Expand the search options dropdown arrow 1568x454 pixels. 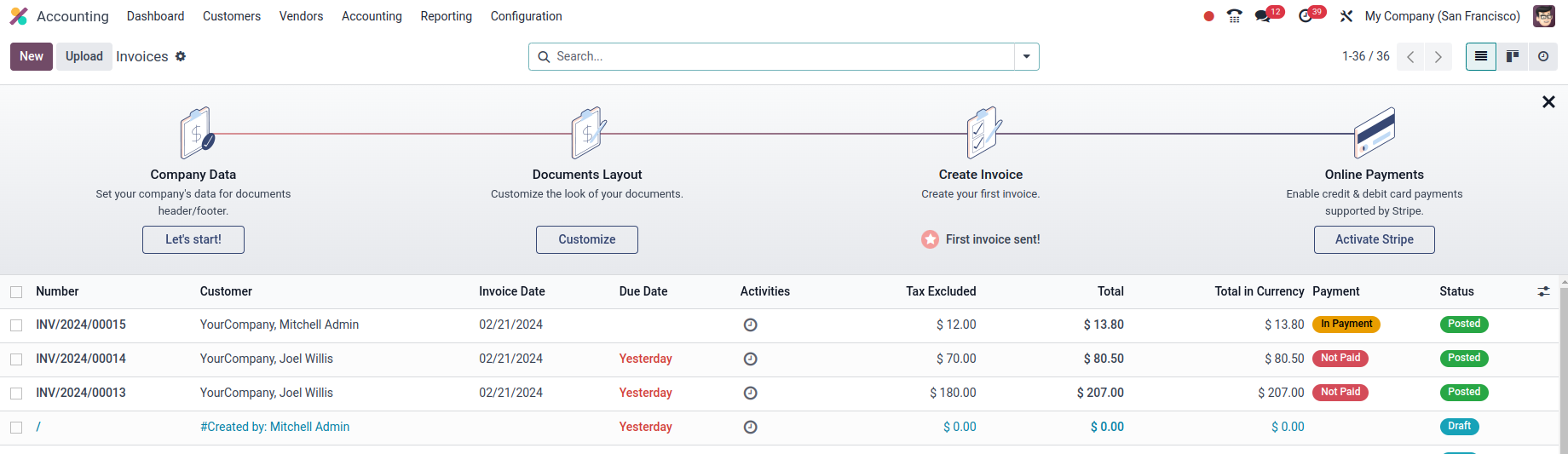1027,56
